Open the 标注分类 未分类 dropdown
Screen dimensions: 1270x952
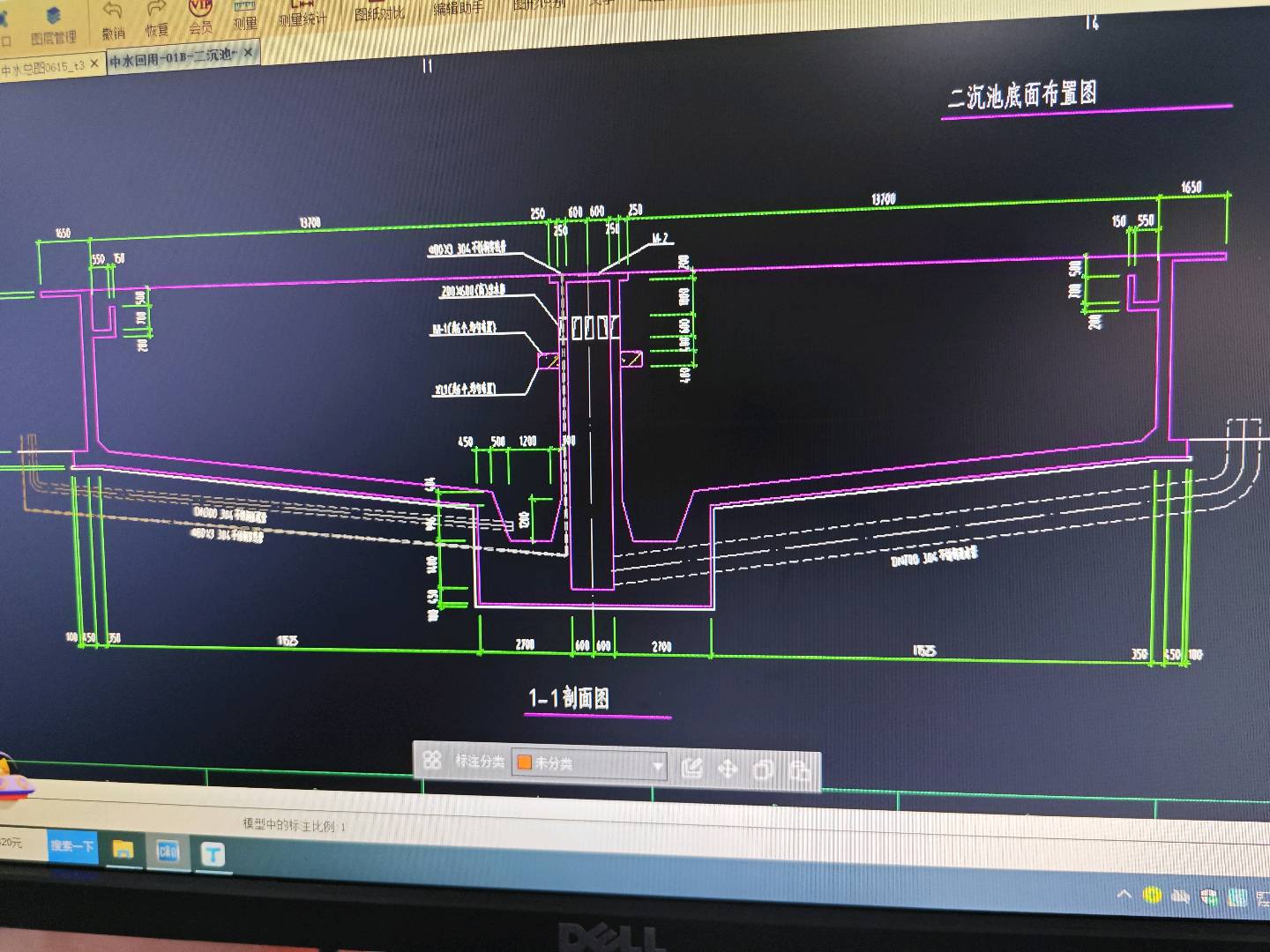(x=589, y=763)
